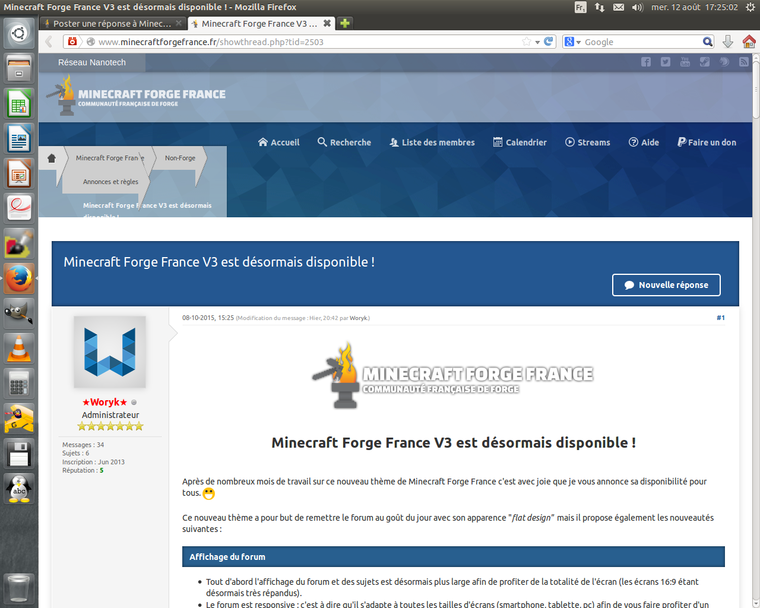The height and width of the screenshot is (608, 760).
Task: Click the Nouvelle réponse button
Action: click(666, 285)
